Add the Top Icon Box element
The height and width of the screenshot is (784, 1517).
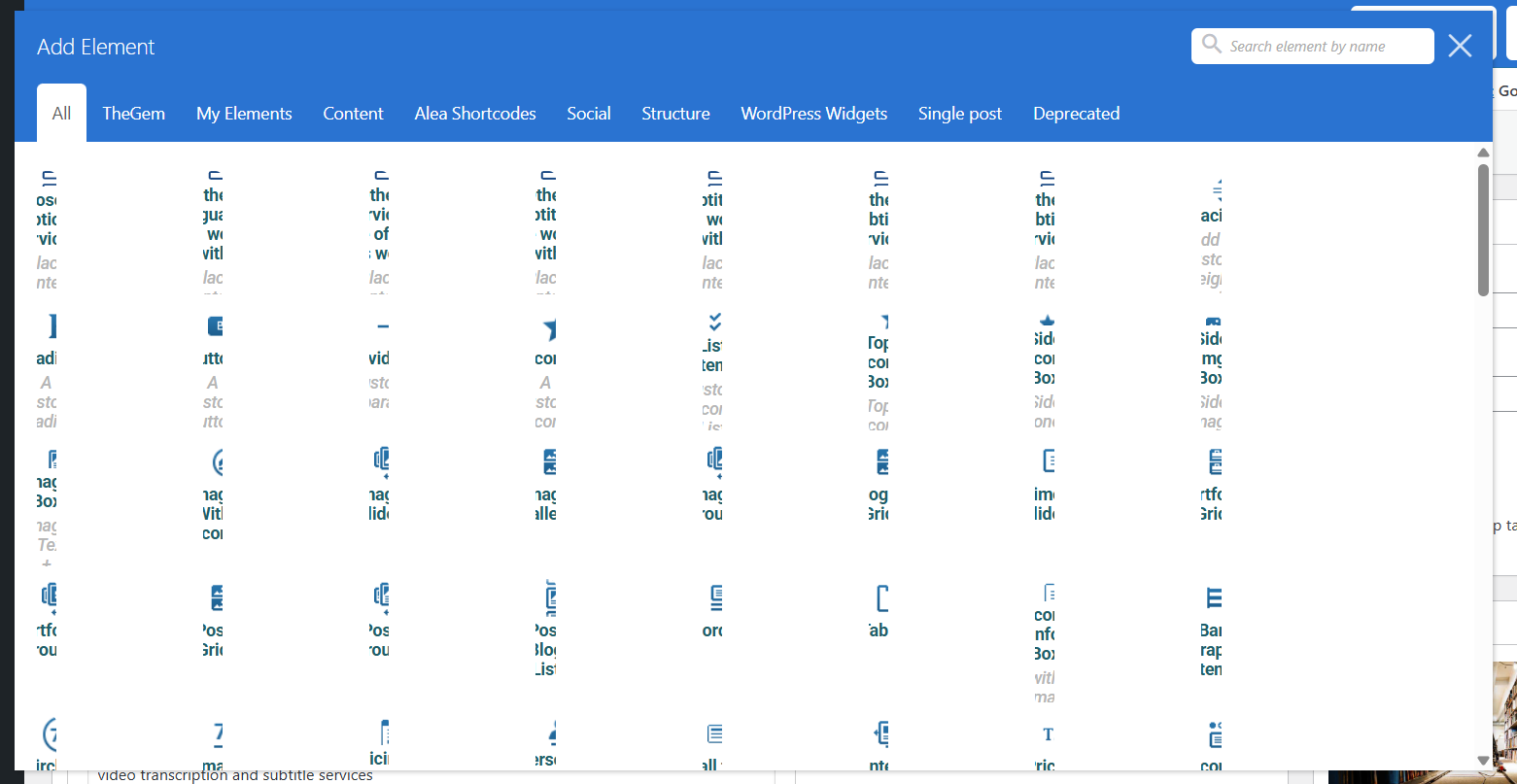coord(878,371)
